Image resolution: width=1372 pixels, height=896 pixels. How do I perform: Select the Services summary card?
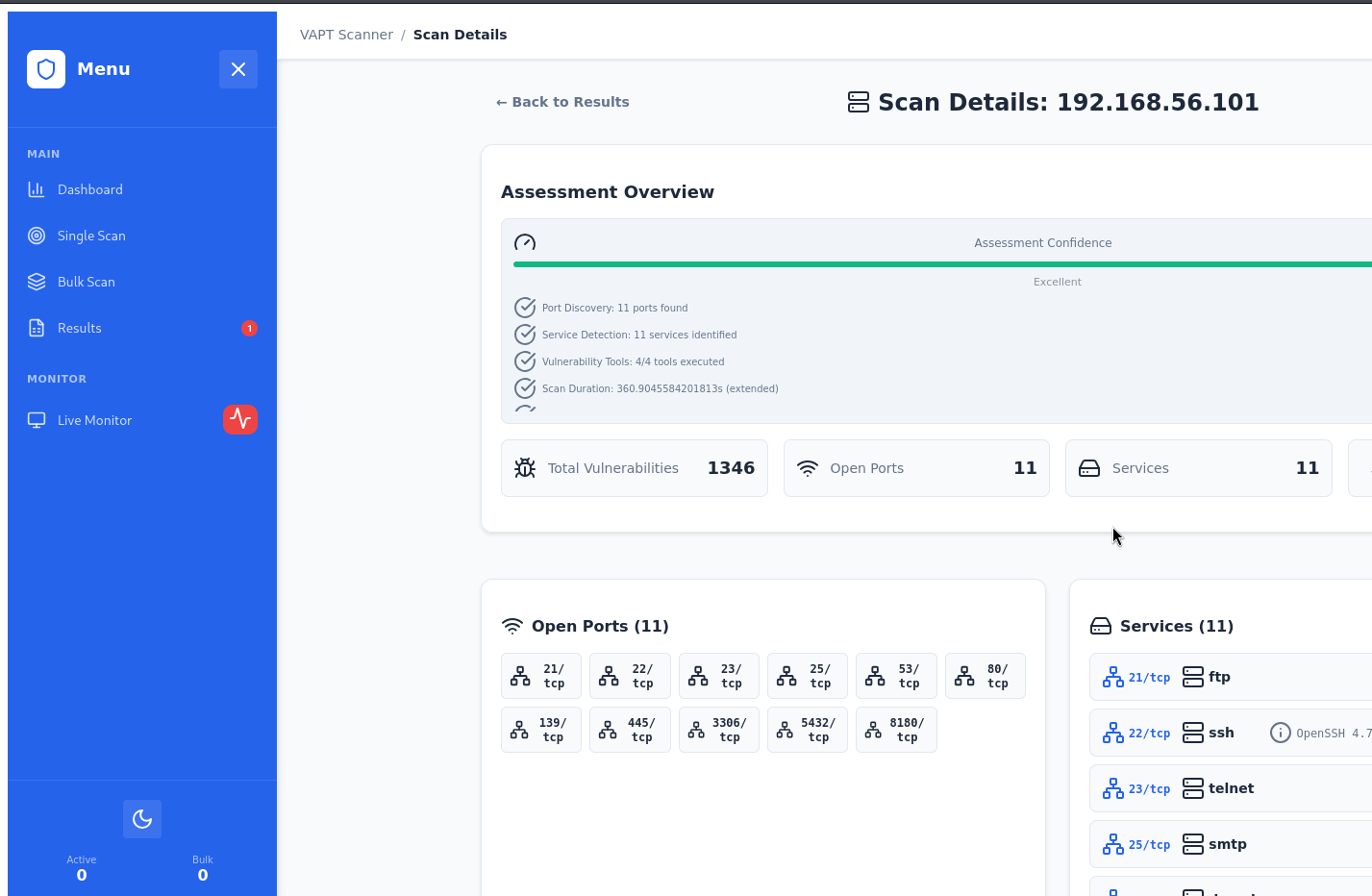(x=1198, y=468)
